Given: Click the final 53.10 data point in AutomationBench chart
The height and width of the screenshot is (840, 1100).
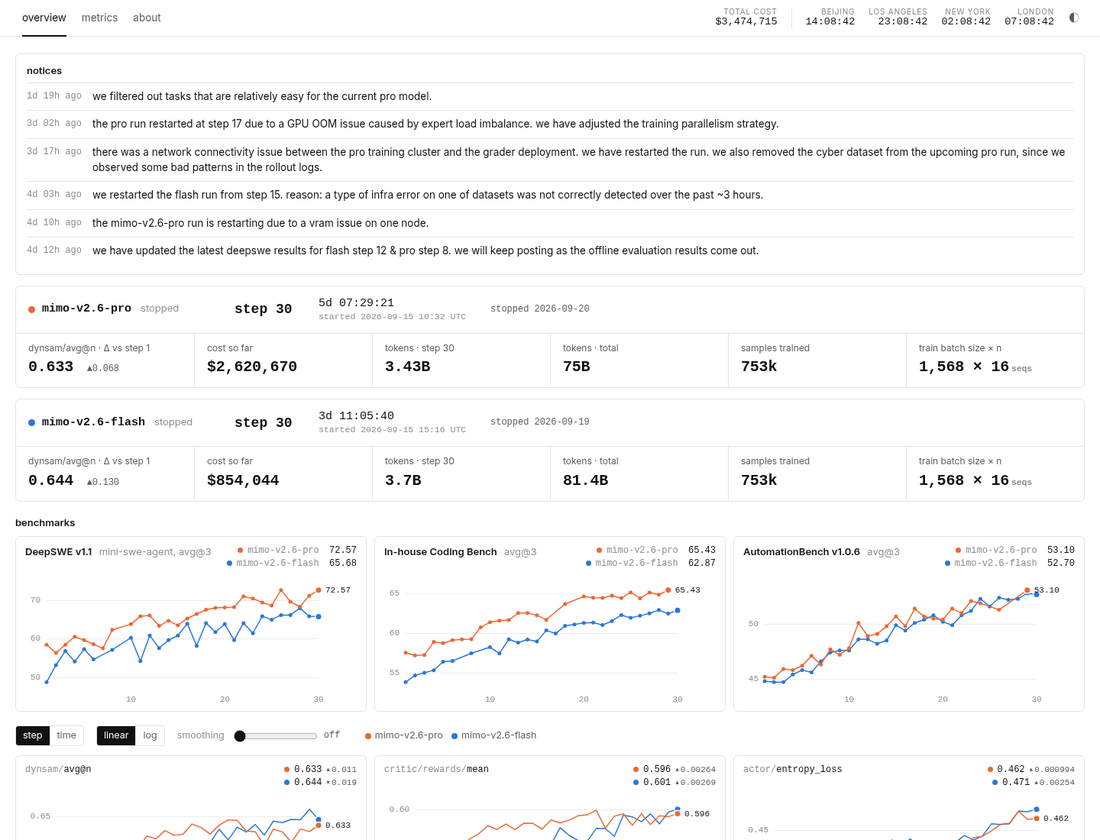Looking at the screenshot, I should click(1027, 590).
